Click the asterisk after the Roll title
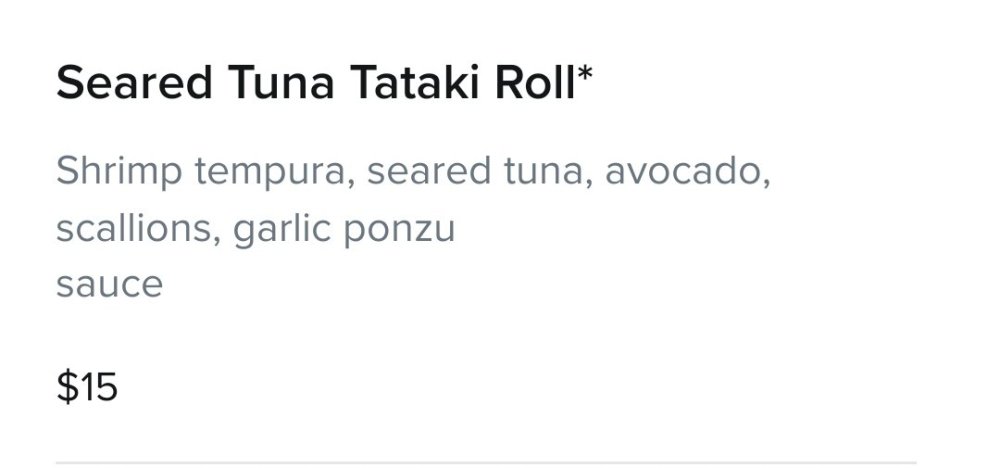The width and height of the screenshot is (1000, 468). click(x=585, y=75)
